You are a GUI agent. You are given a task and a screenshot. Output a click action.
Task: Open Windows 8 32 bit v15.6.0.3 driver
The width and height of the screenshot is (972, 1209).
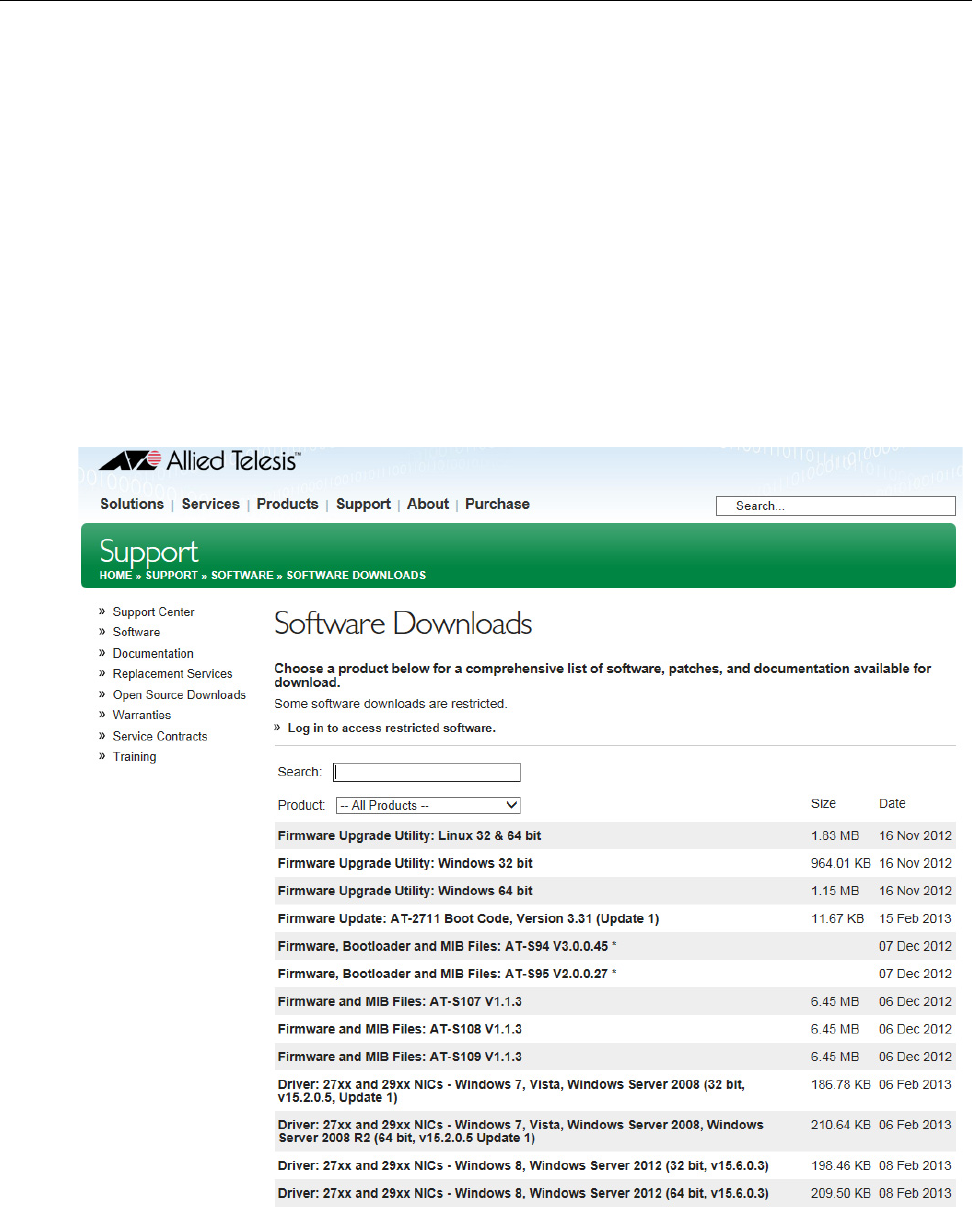tap(523, 1166)
